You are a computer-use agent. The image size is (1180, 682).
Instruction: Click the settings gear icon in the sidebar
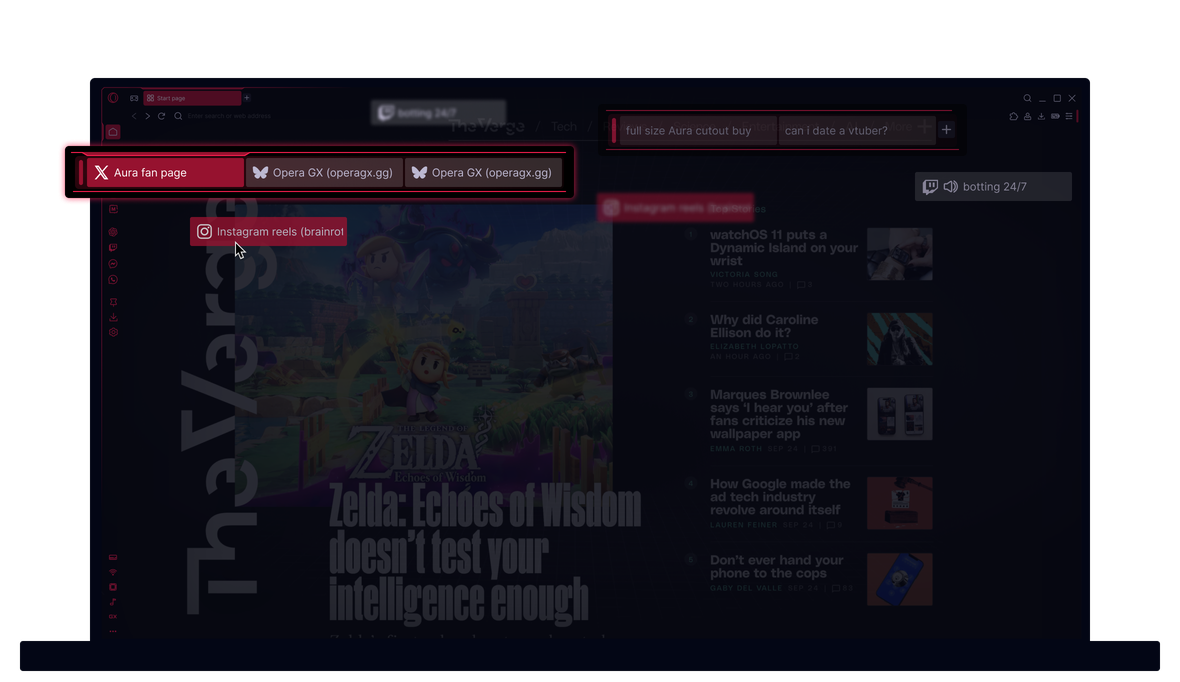coord(112,331)
